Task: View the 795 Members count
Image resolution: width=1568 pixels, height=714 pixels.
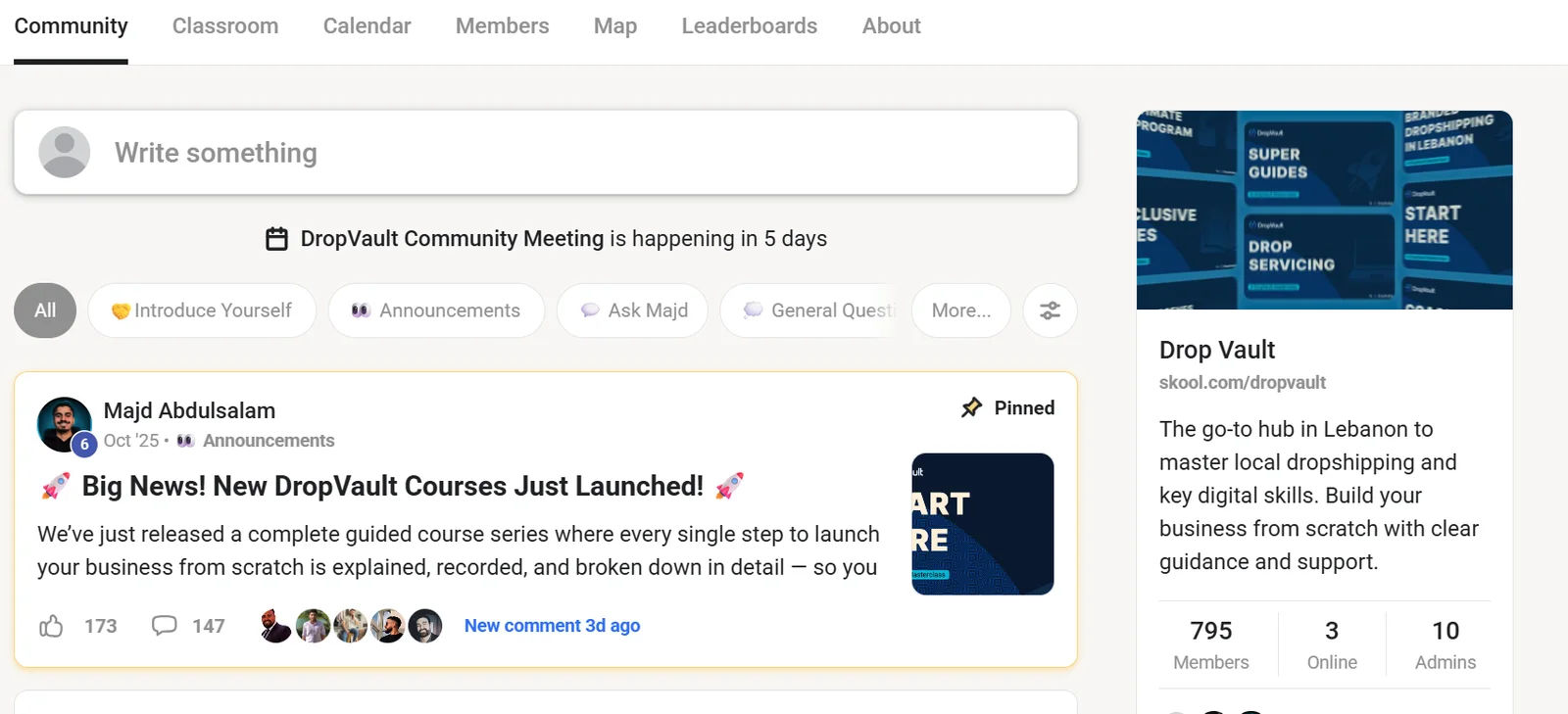Action: pyautogui.click(x=1211, y=643)
